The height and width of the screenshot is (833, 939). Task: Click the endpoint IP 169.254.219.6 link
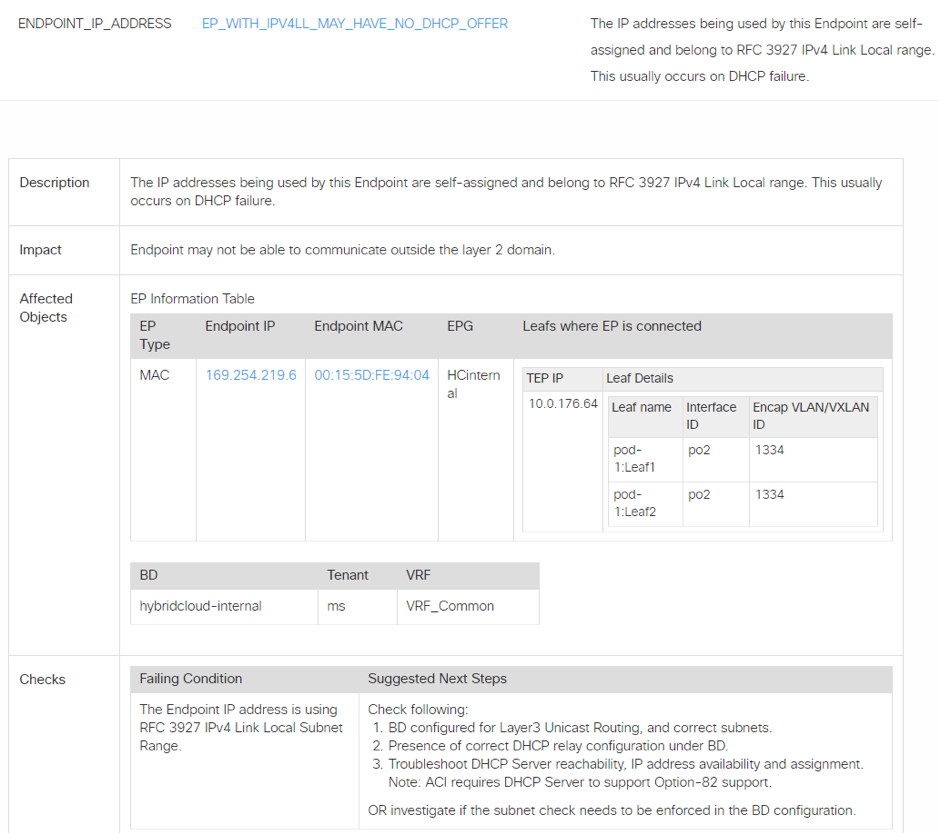(x=250, y=375)
